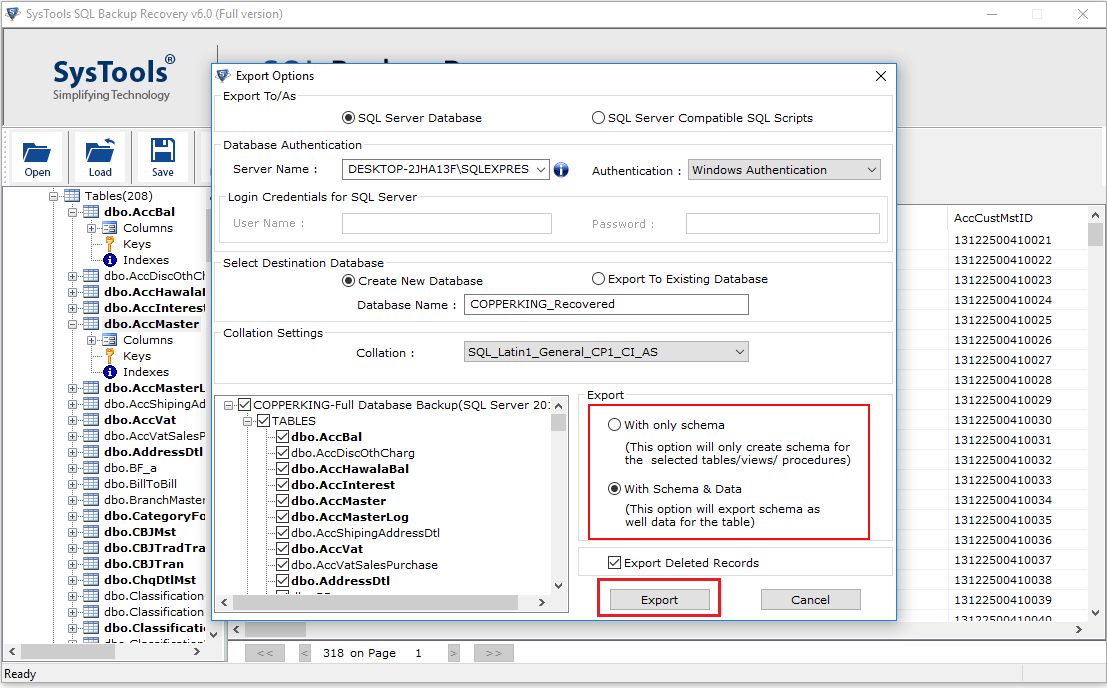Screen dimensions: 1107x688
Task: Select dbo.AccInterest in export list
Action: tap(343, 485)
